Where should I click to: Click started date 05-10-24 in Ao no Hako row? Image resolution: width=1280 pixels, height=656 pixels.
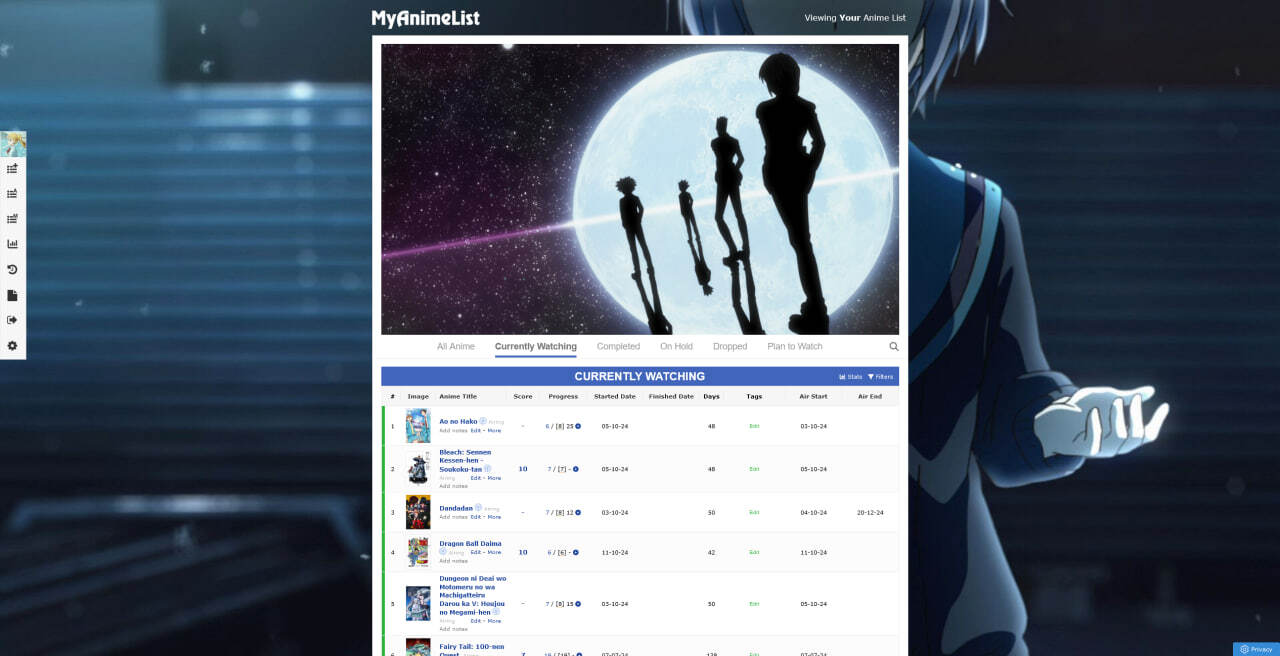point(615,426)
